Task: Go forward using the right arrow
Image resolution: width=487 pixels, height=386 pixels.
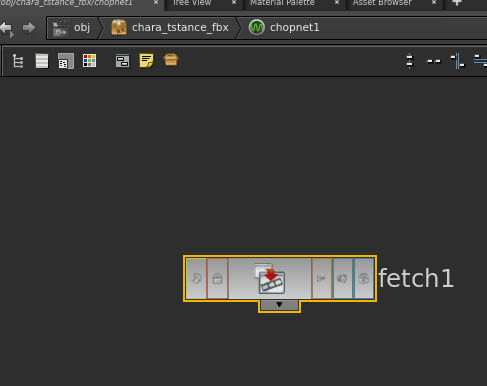Action: click(x=29, y=28)
